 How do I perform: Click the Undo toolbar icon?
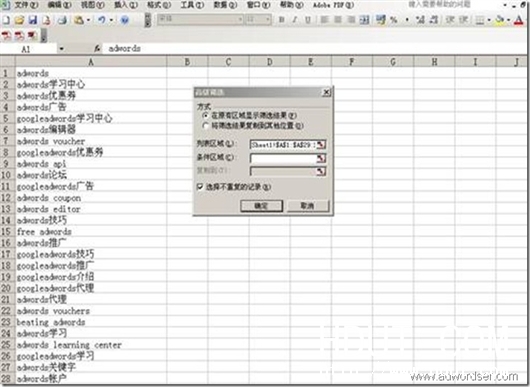point(102,20)
